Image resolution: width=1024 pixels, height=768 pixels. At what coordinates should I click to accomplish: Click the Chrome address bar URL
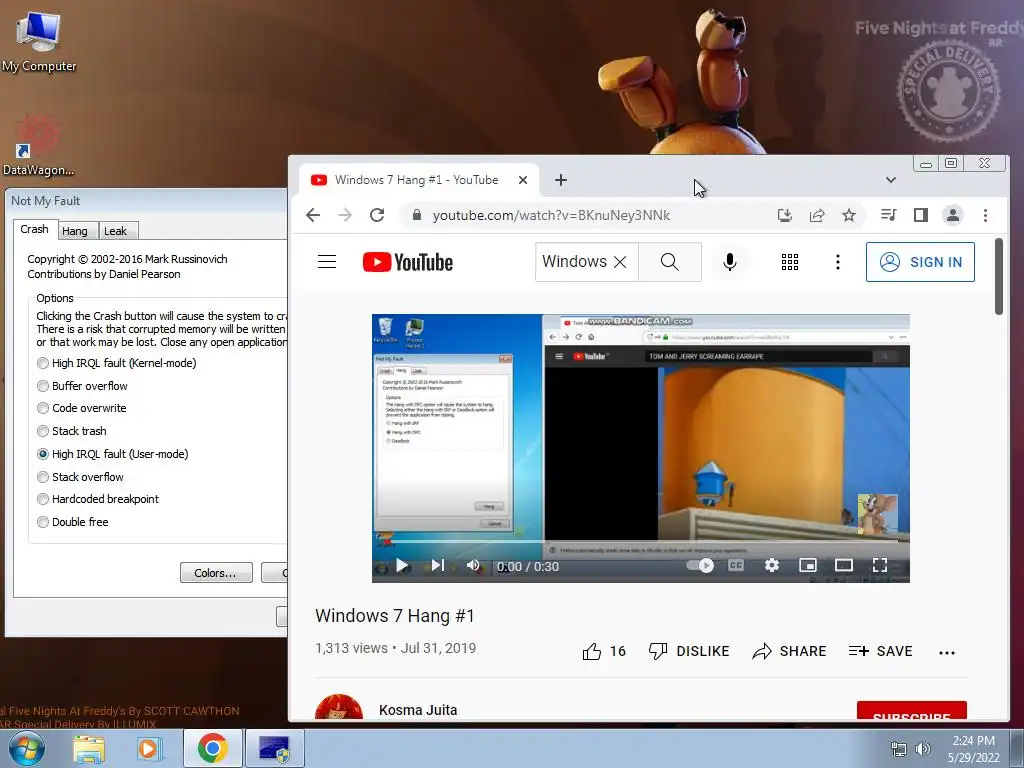[551, 215]
